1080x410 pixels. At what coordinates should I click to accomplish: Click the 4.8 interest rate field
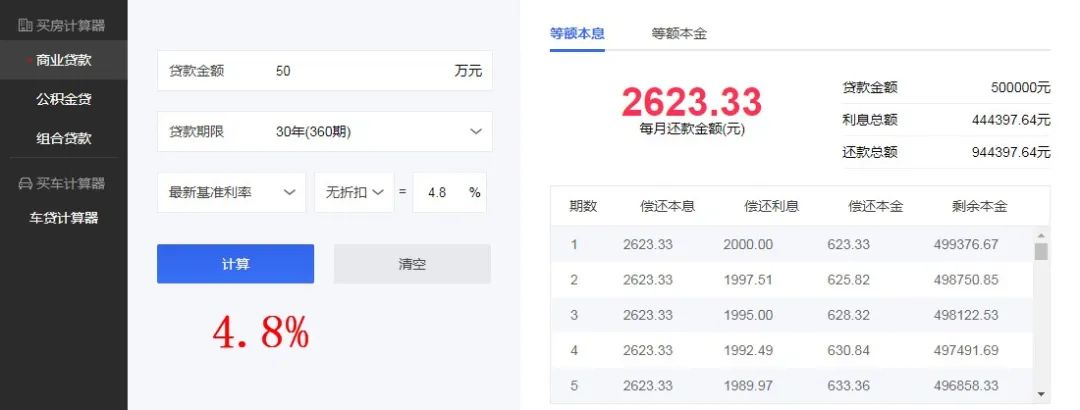(438, 192)
